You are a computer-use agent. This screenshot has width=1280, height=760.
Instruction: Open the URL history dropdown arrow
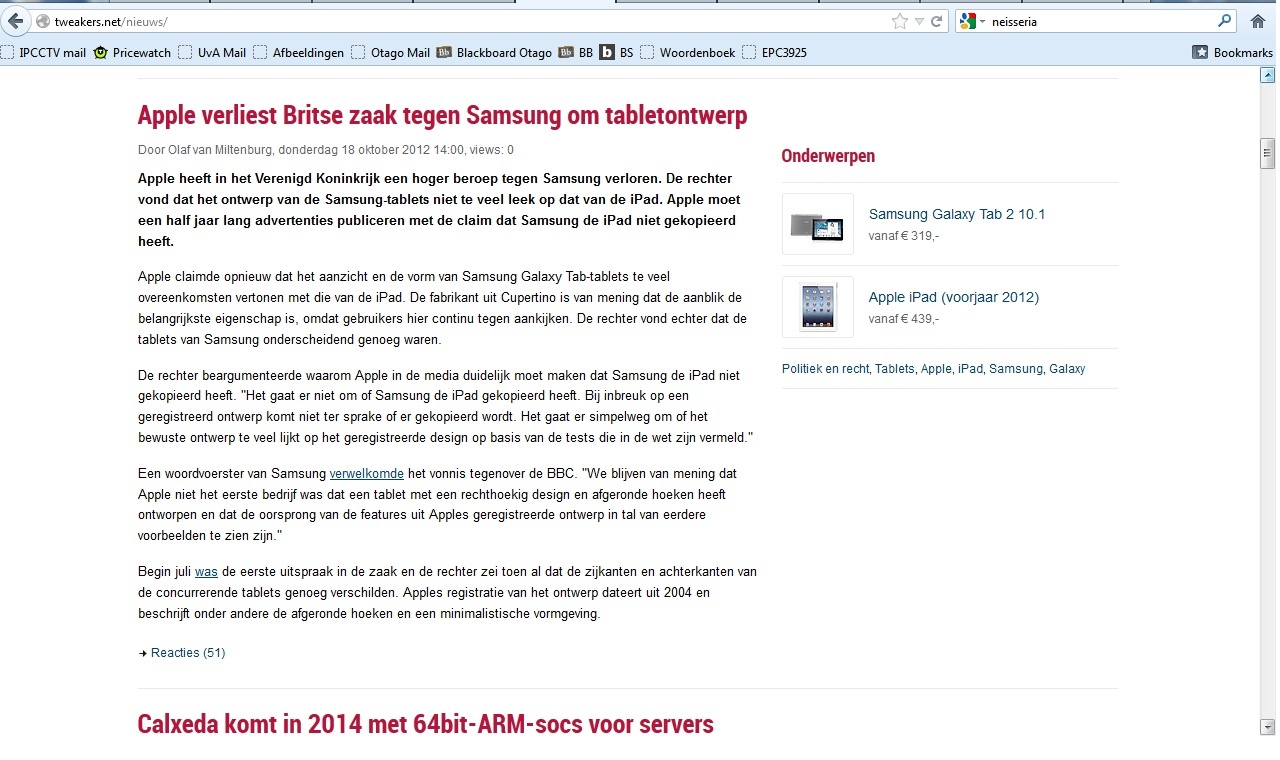(x=919, y=21)
